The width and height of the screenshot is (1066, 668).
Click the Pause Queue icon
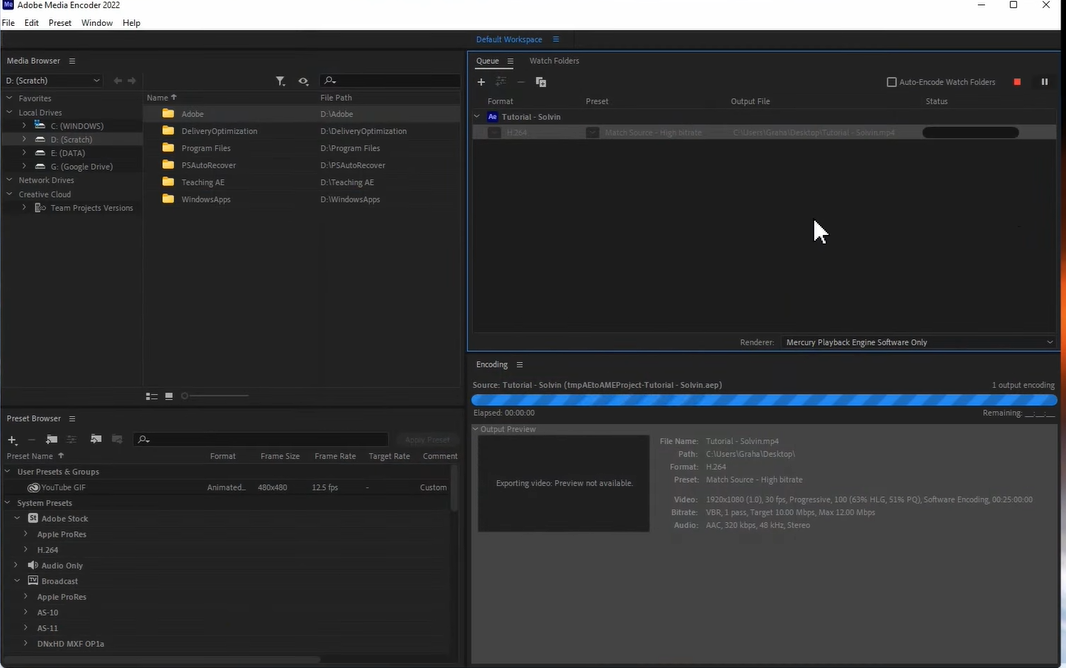coord(1044,82)
